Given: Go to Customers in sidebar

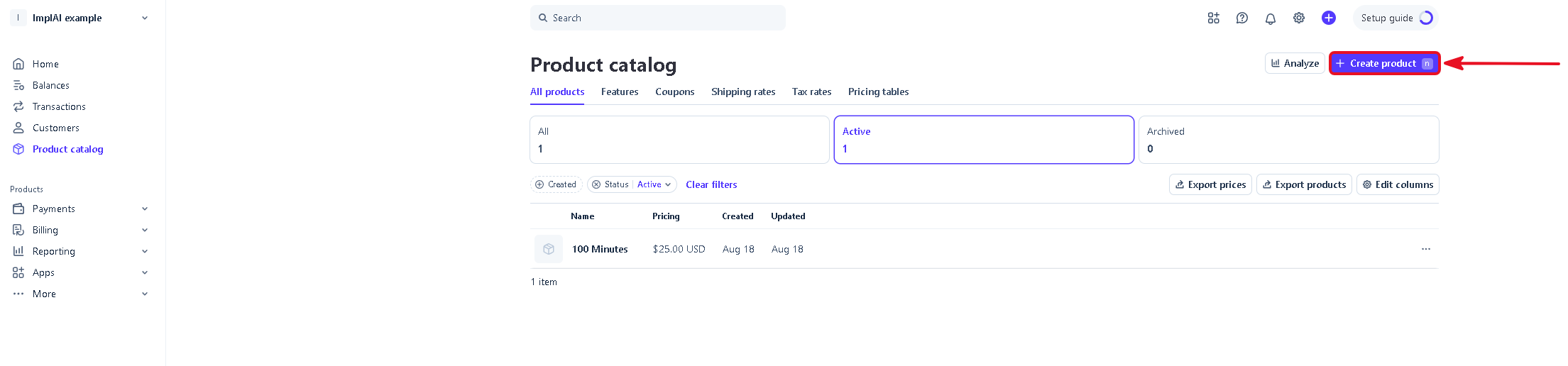Looking at the screenshot, I should point(56,128).
